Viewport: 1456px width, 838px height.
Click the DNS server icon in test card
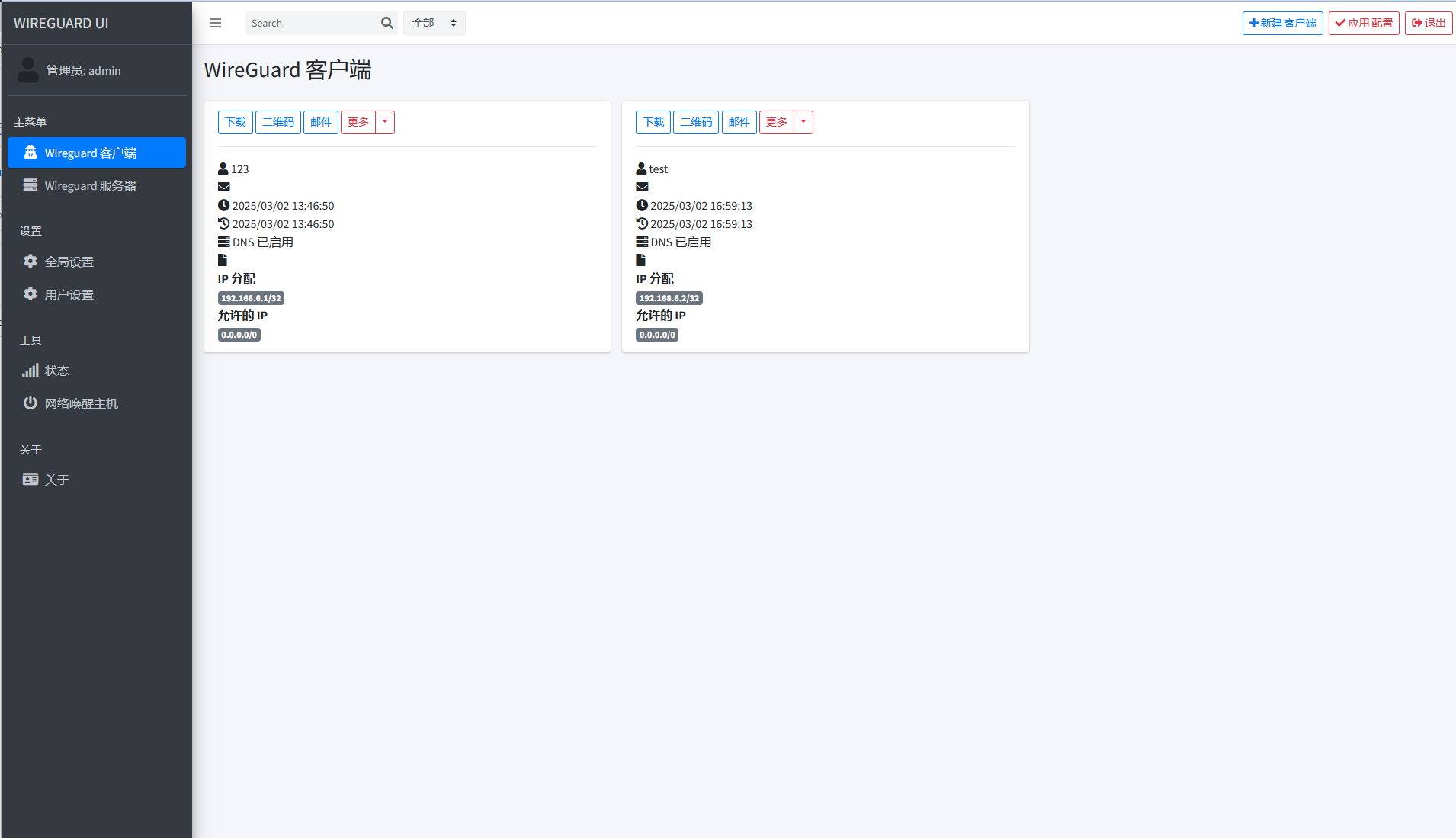click(x=643, y=242)
